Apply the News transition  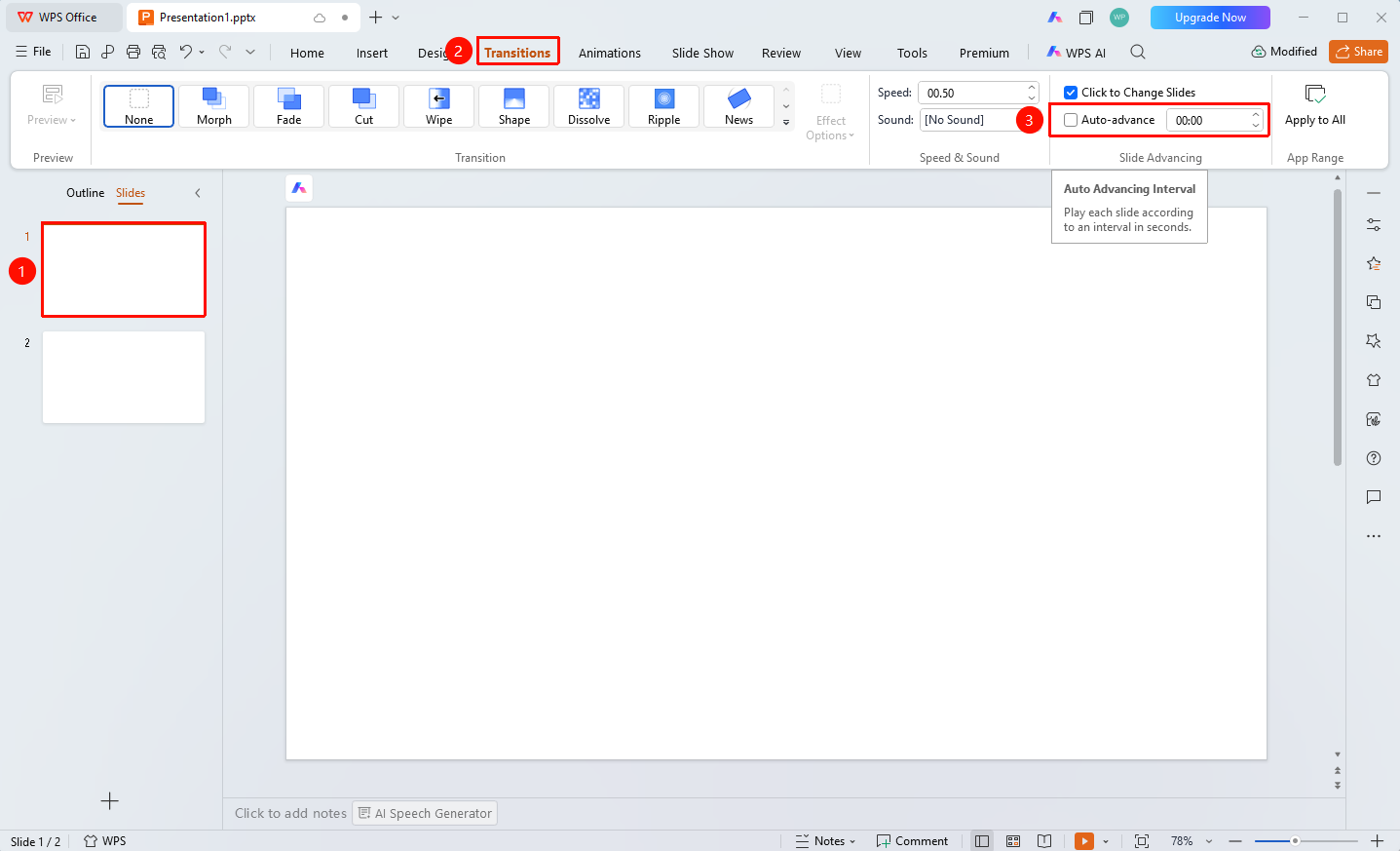coord(739,106)
